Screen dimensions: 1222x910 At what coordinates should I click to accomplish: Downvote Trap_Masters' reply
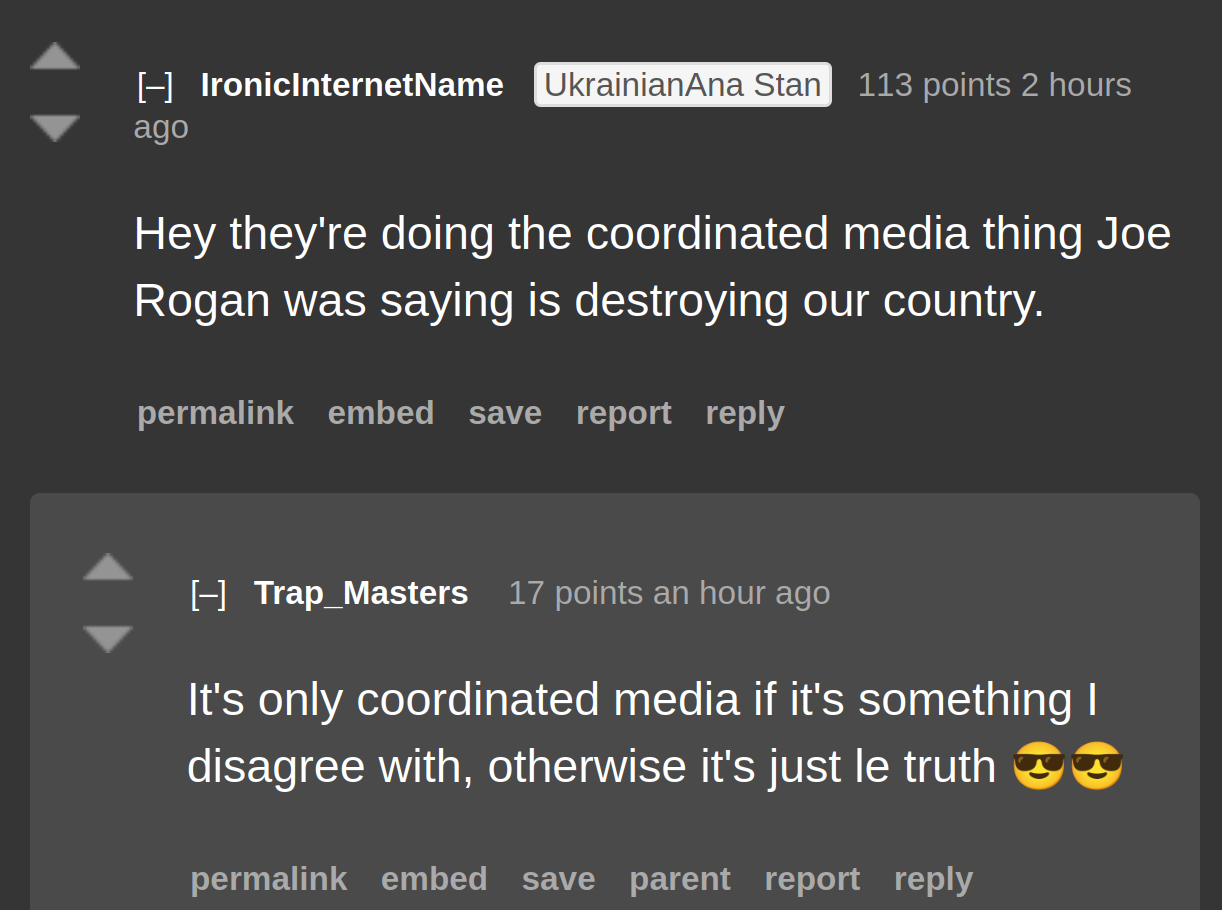108,639
